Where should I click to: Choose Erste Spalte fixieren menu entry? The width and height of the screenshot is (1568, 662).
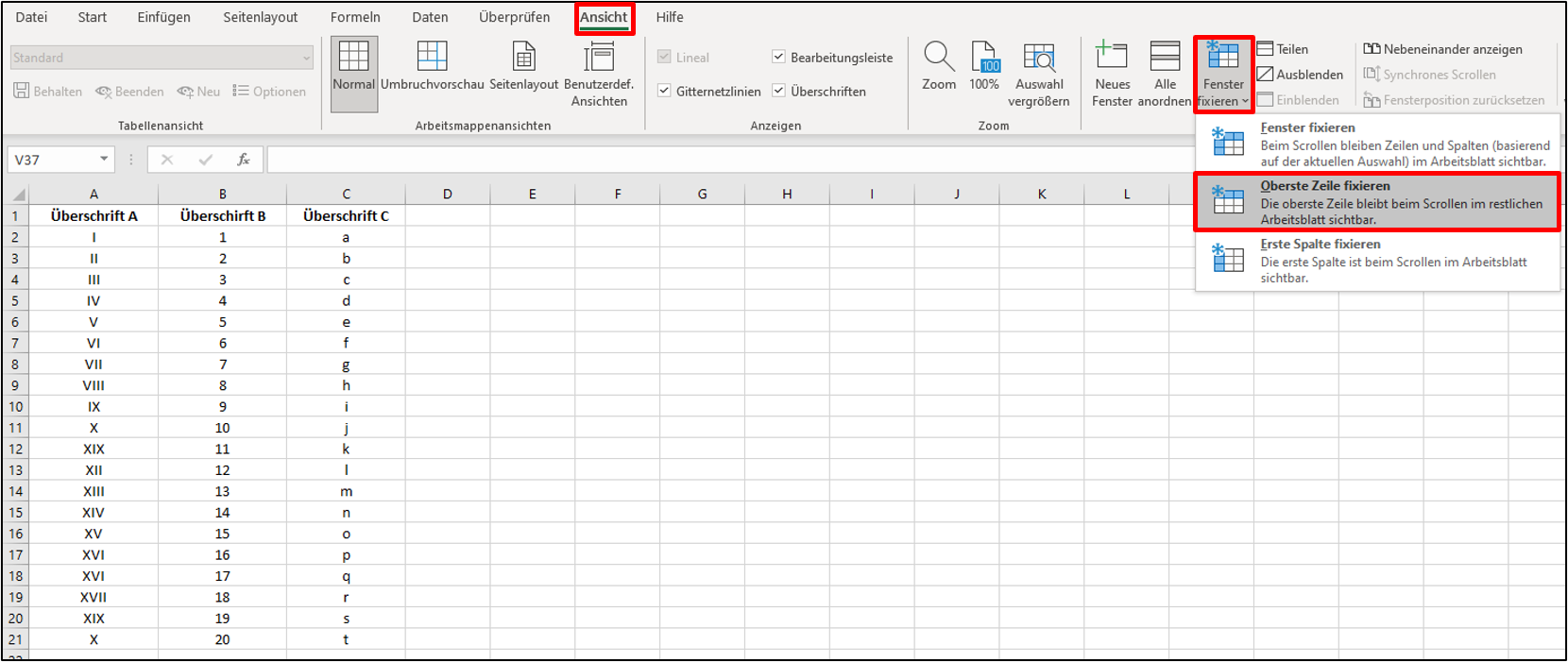[x=1377, y=260]
